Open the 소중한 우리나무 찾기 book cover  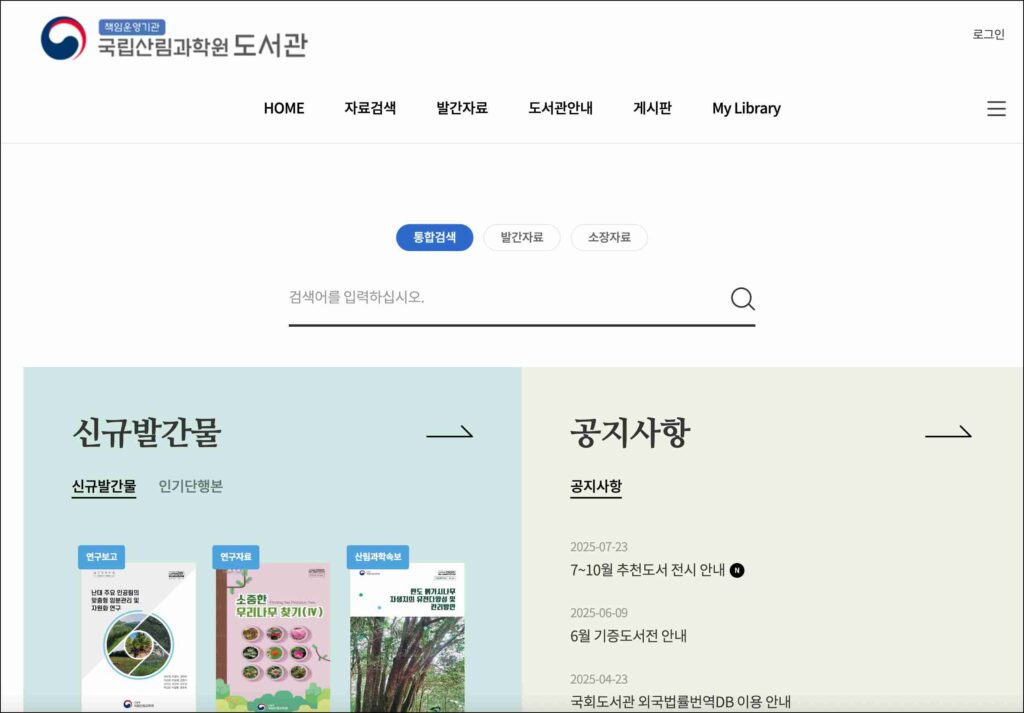point(273,637)
